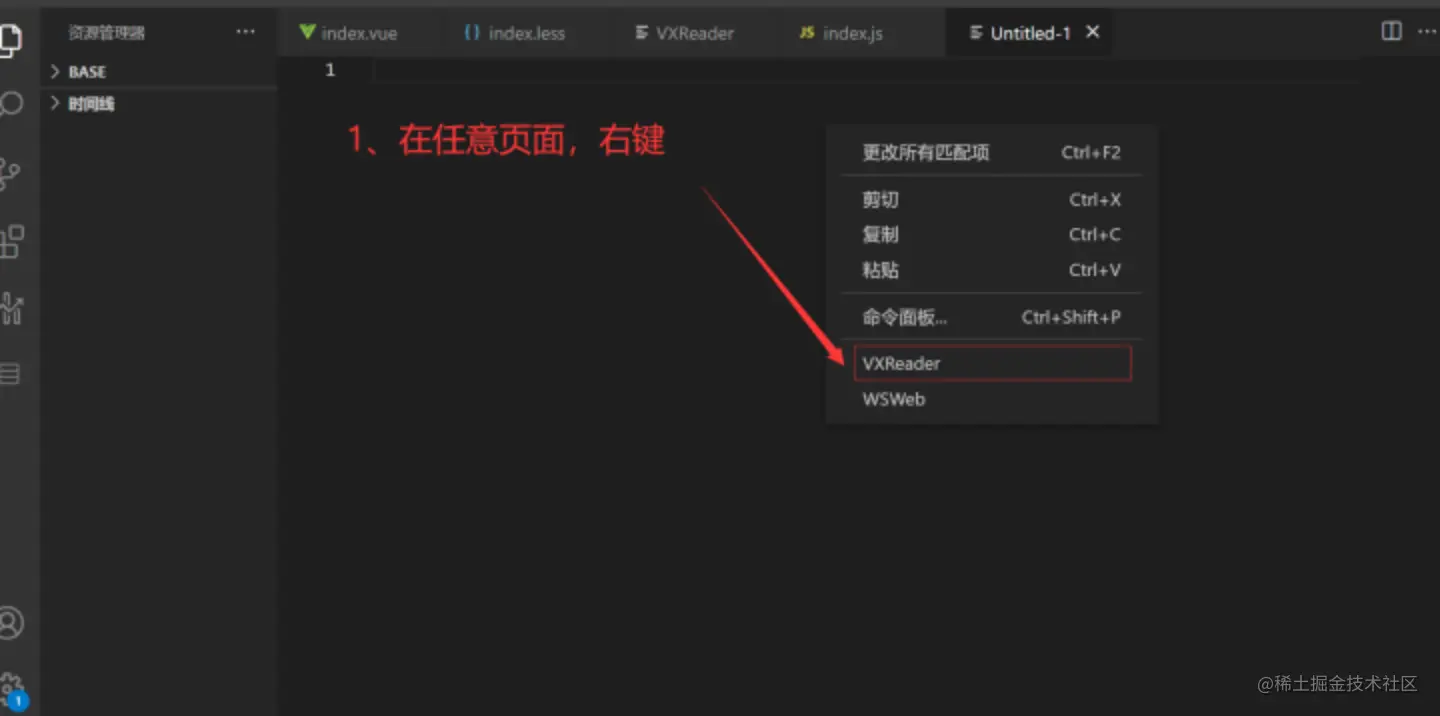Switch to the index.less tab

[515, 33]
